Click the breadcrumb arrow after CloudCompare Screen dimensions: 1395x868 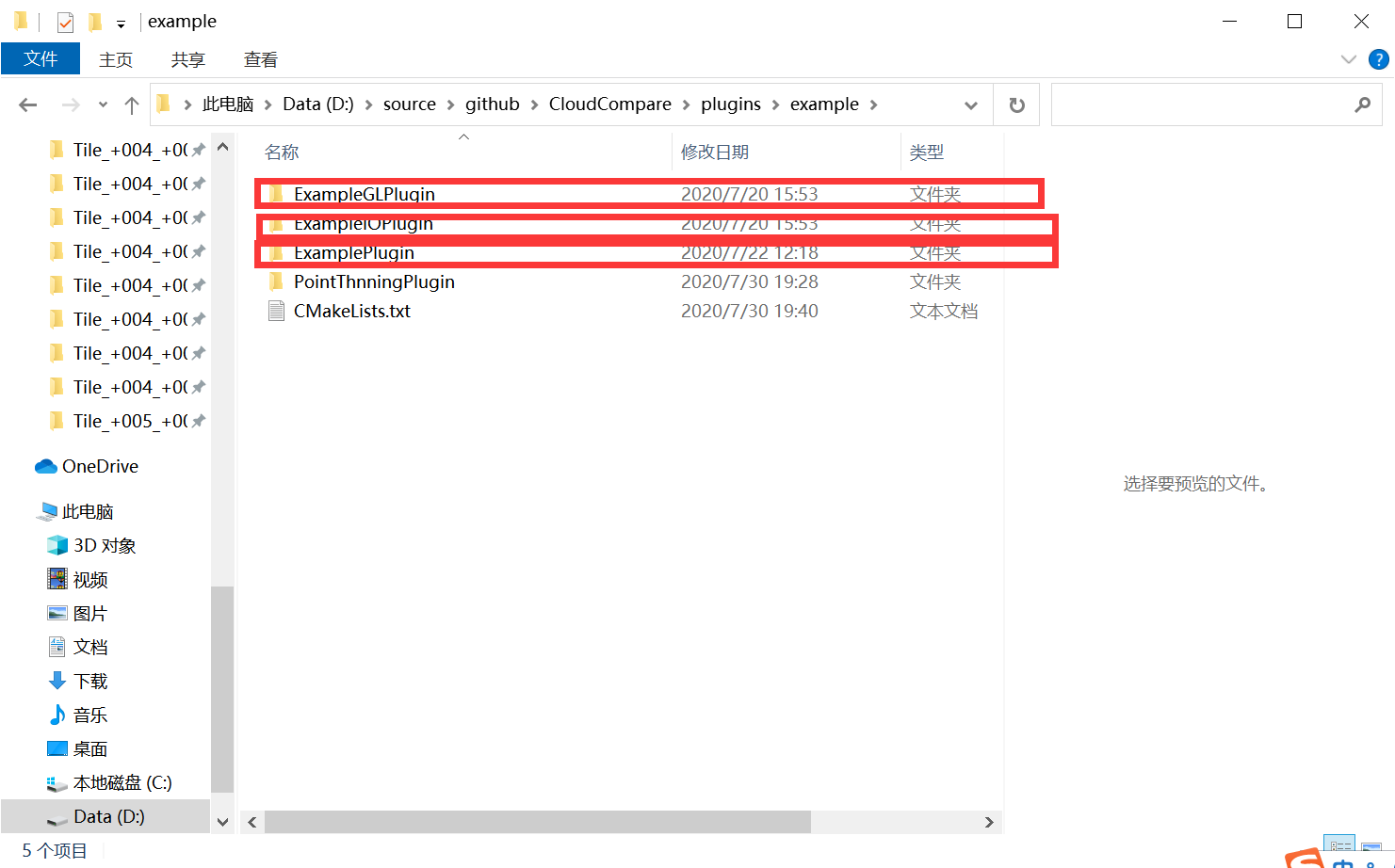coord(687,104)
